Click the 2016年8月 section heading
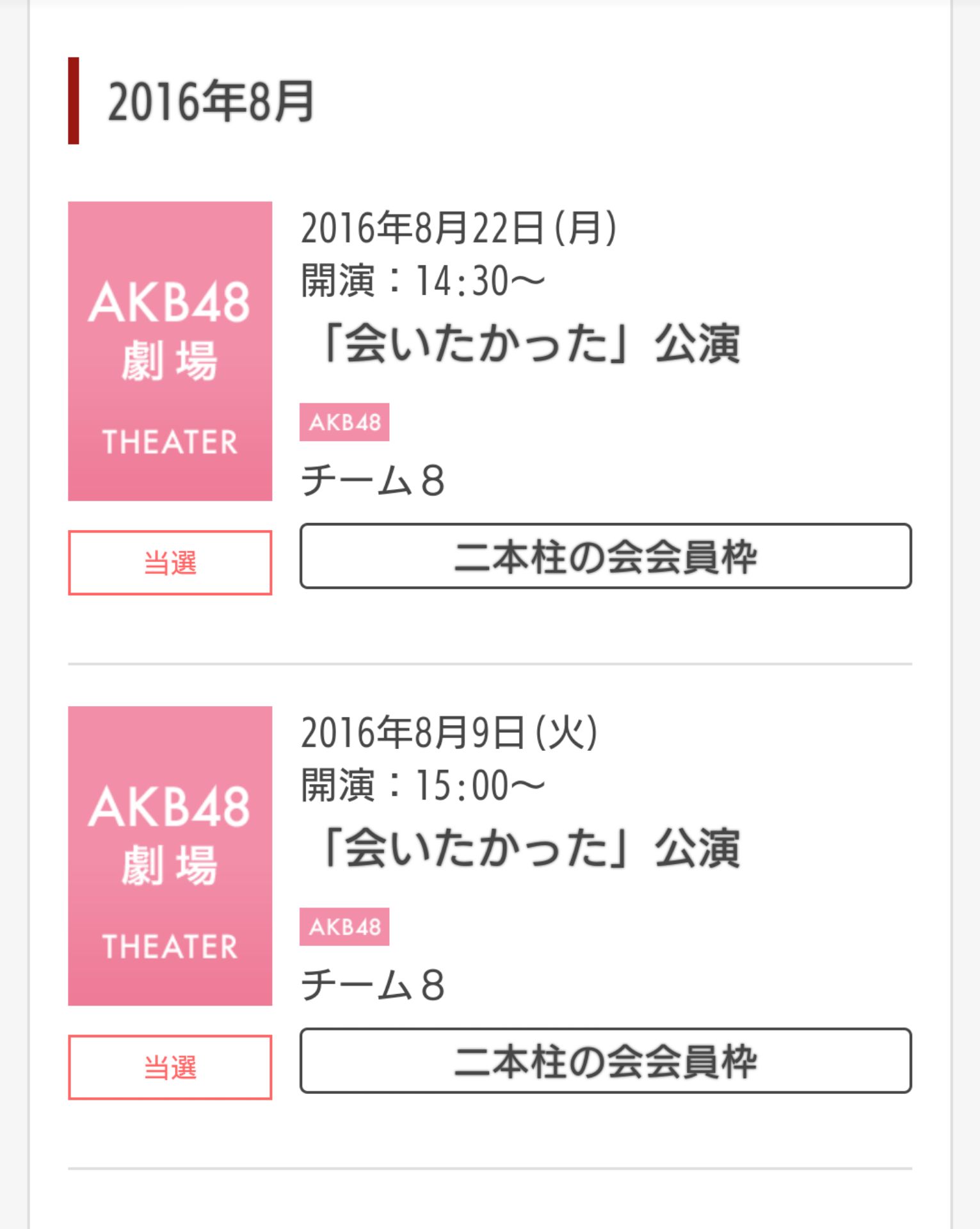This screenshot has height=1229, width=980. pos(211,101)
